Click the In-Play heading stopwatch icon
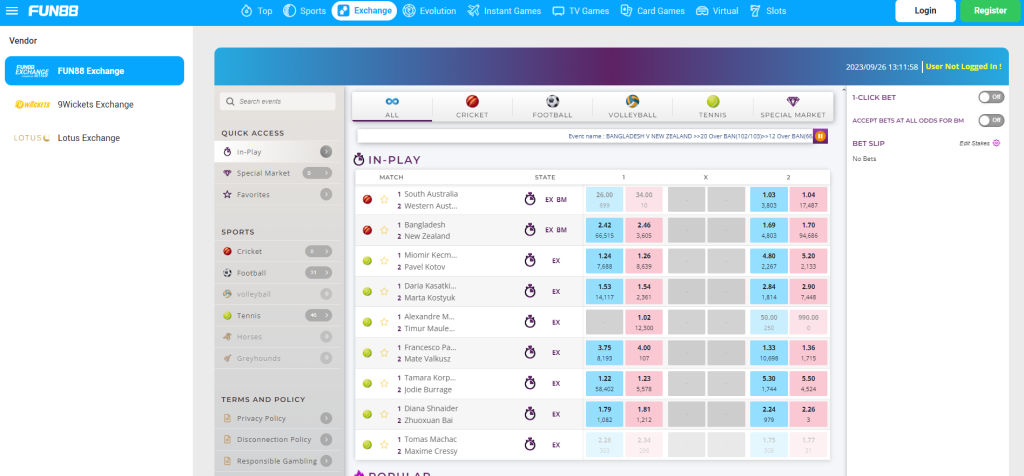Viewport: 1024px width, 476px height. (359, 159)
